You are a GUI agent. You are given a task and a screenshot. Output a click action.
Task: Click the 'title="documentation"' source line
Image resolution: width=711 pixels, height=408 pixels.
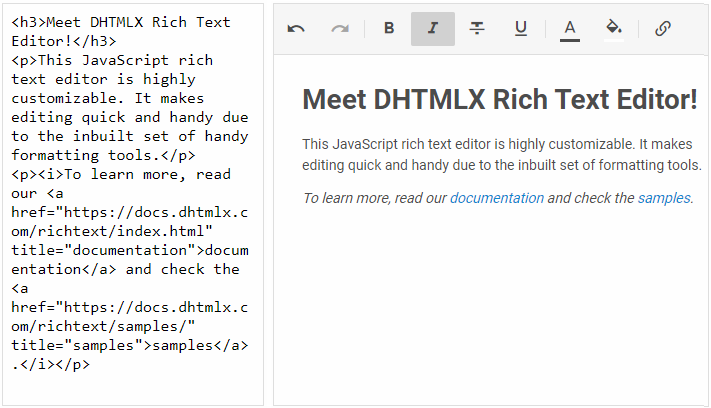pos(130,250)
